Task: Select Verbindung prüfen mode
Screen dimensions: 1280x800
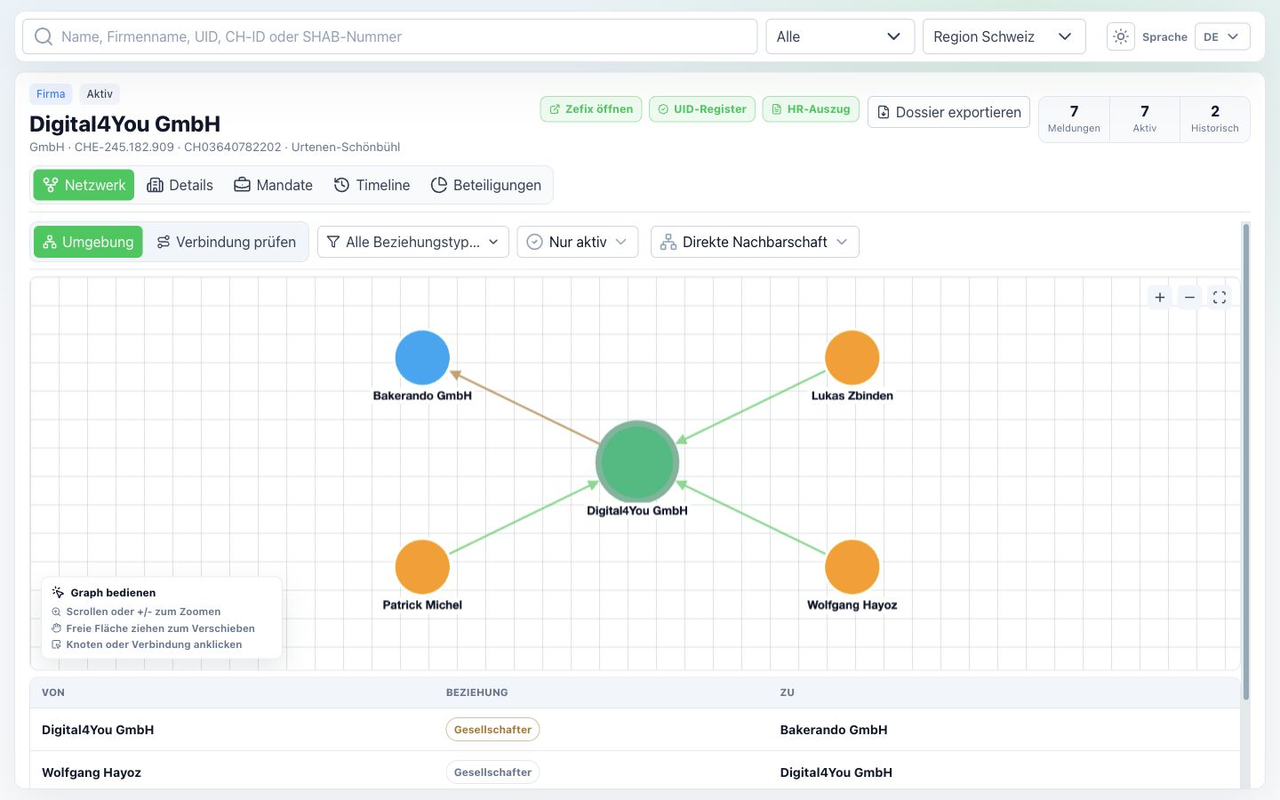Action: point(226,242)
